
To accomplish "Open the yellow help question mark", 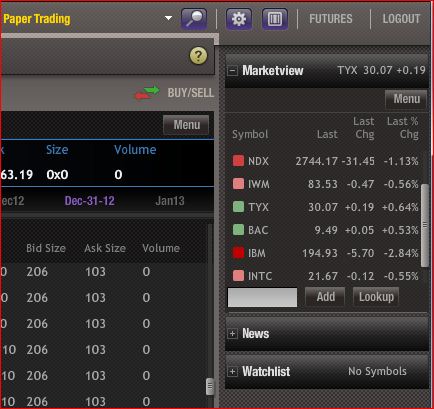I will tap(198, 56).
